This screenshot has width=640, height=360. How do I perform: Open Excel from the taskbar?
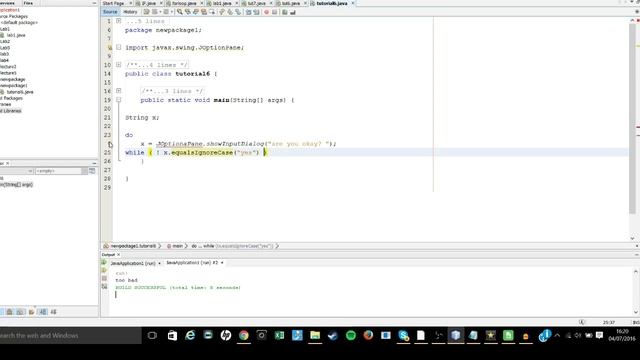[279, 336]
